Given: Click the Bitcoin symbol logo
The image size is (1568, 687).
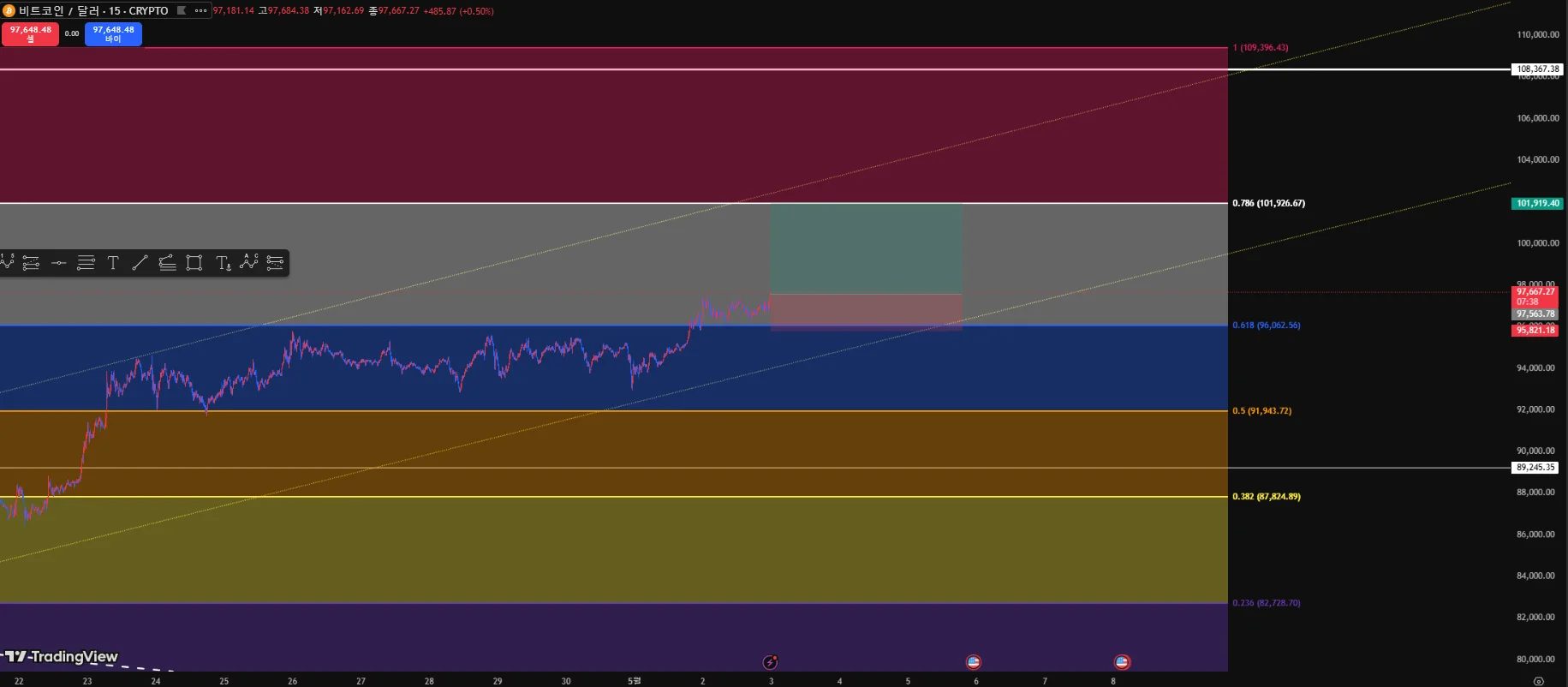Looking at the screenshot, I should tap(9, 11).
